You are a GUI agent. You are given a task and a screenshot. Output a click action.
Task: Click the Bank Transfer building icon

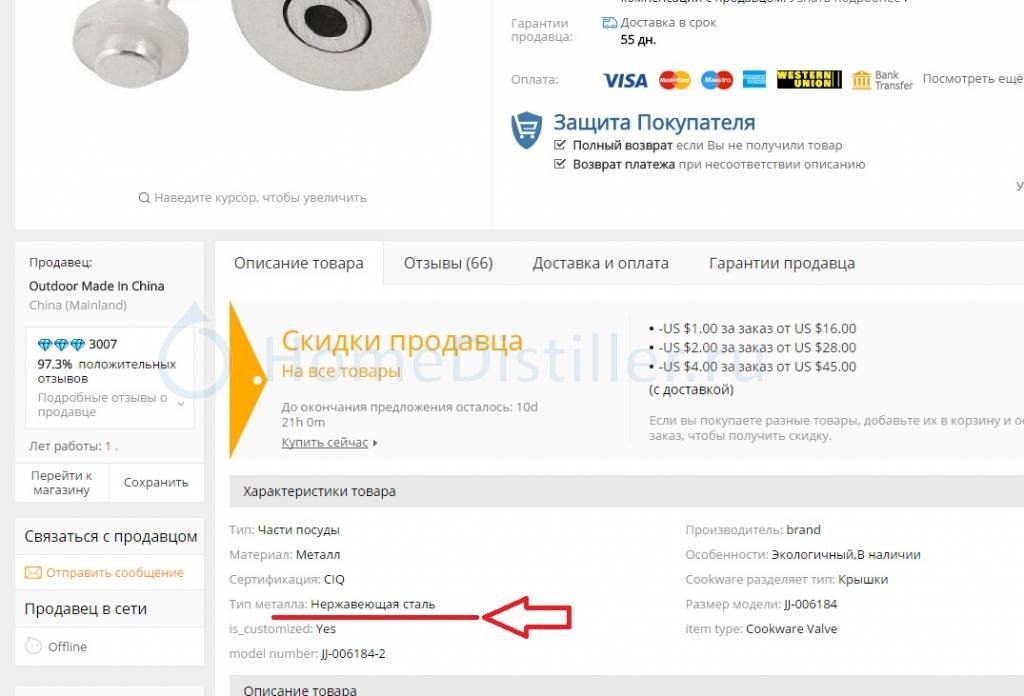click(861, 80)
